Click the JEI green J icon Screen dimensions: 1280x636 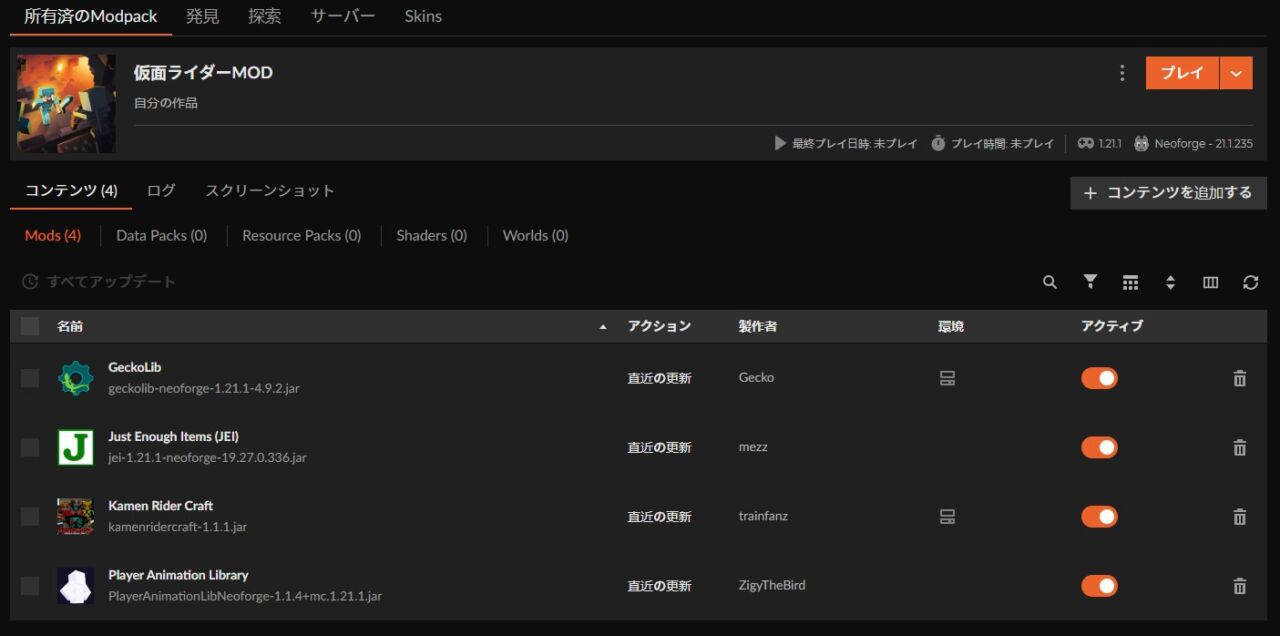[x=75, y=447]
